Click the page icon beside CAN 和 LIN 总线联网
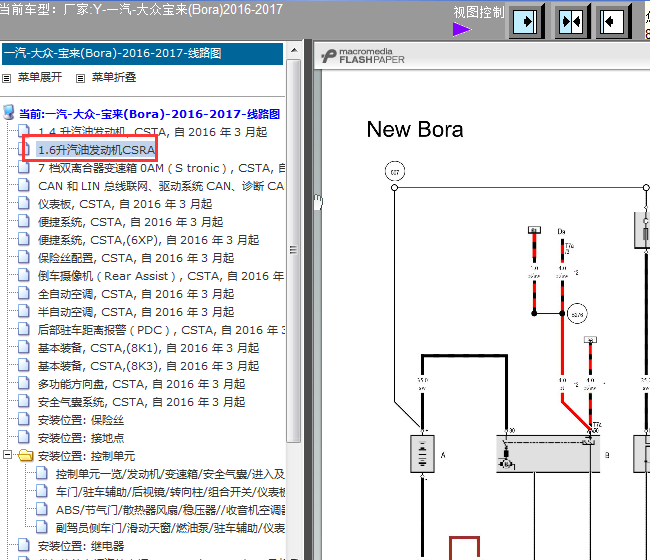The width and height of the screenshot is (650, 560). click(x=24, y=185)
